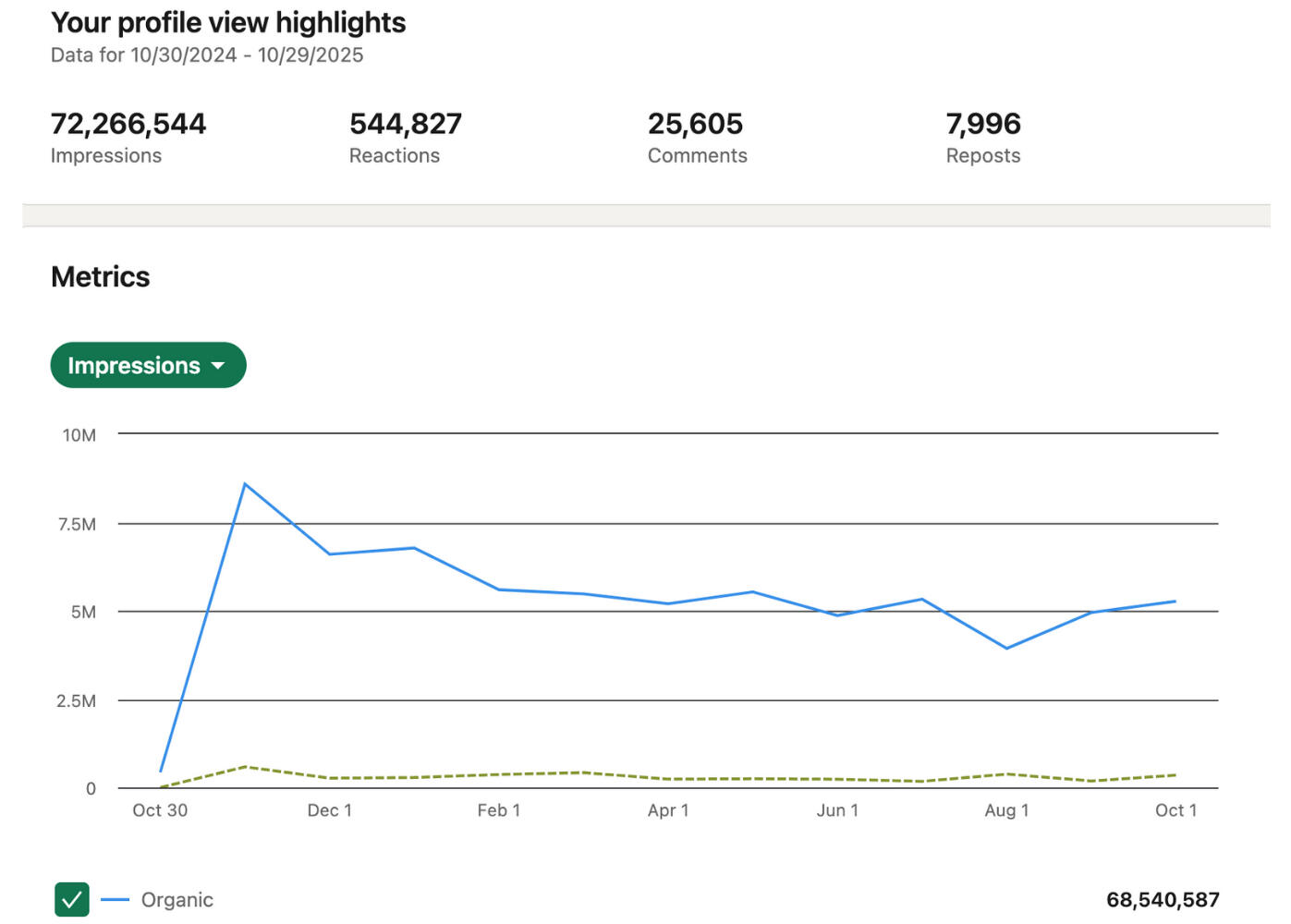Select the Metrics section heading
This screenshot has height=924, width=1291.
[x=100, y=275]
